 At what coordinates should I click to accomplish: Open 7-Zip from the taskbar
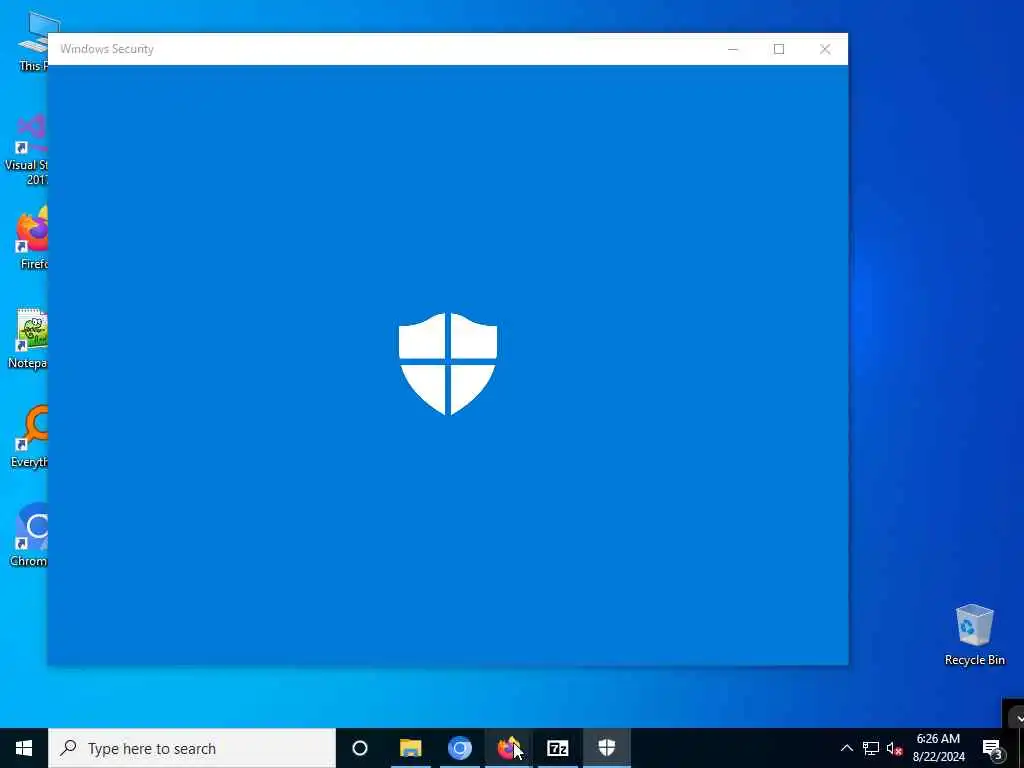[x=558, y=748]
